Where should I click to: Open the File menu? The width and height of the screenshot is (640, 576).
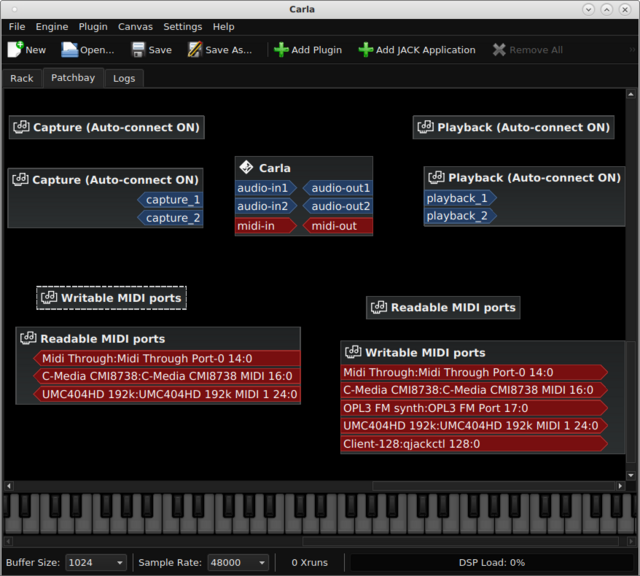click(17, 27)
